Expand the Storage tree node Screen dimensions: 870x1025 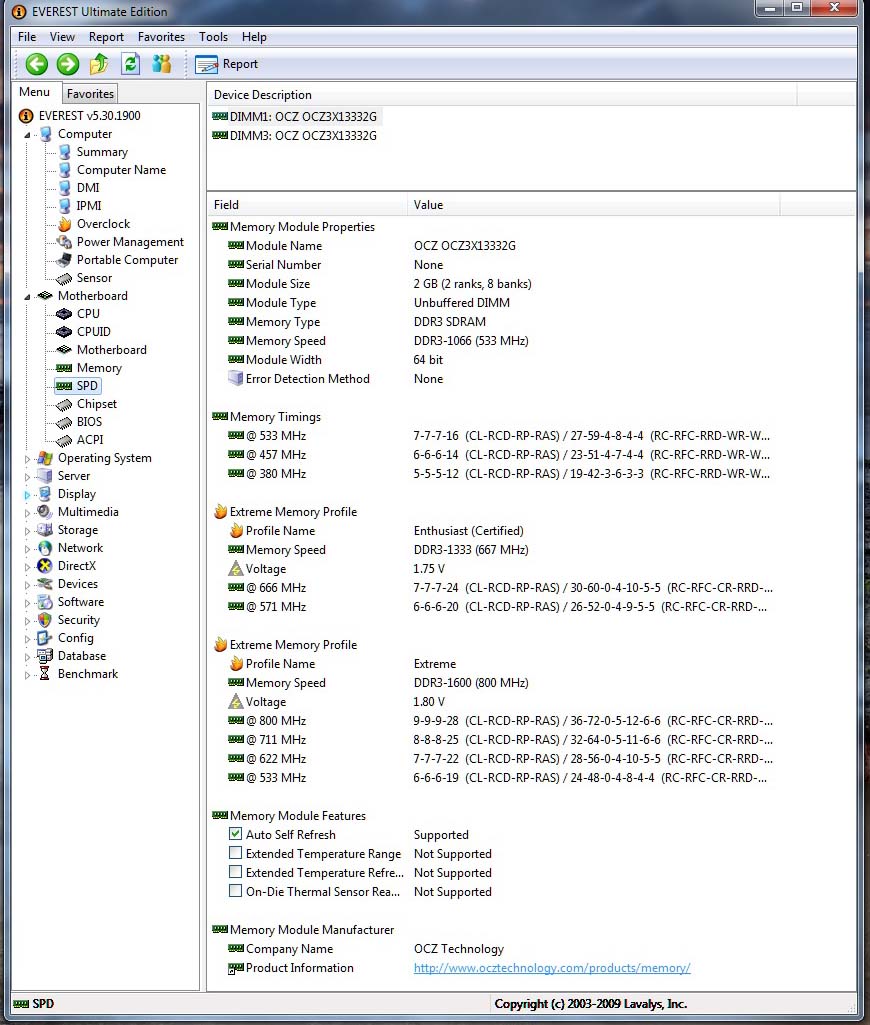[27, 531]
